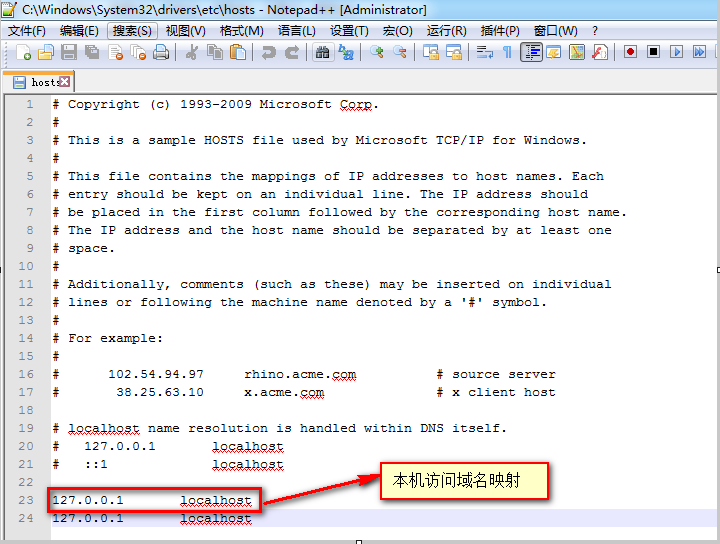Click '127.0.0.1' on commented line 20

click(120, 447)
